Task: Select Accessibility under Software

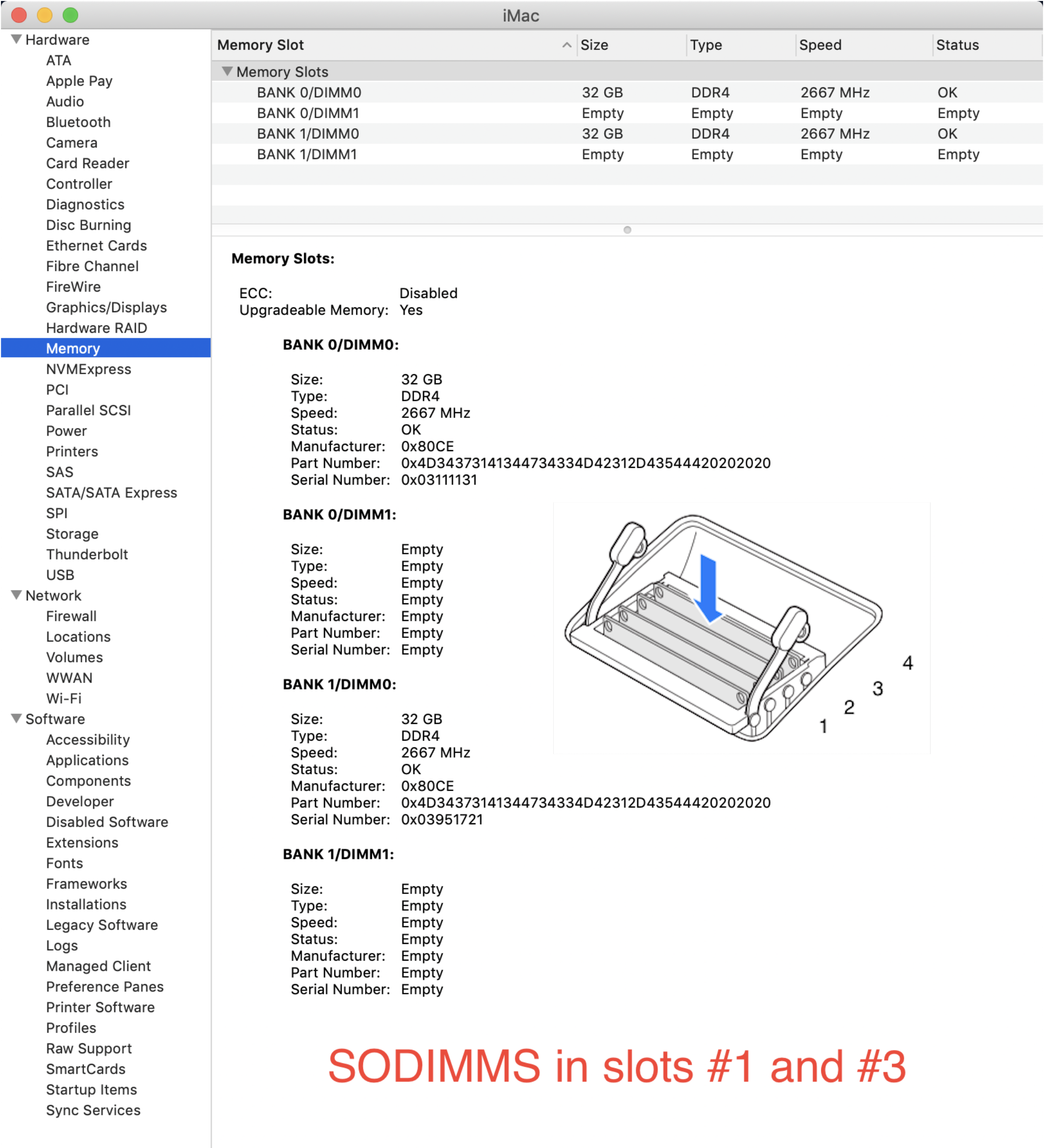Action: click(88, 740)
